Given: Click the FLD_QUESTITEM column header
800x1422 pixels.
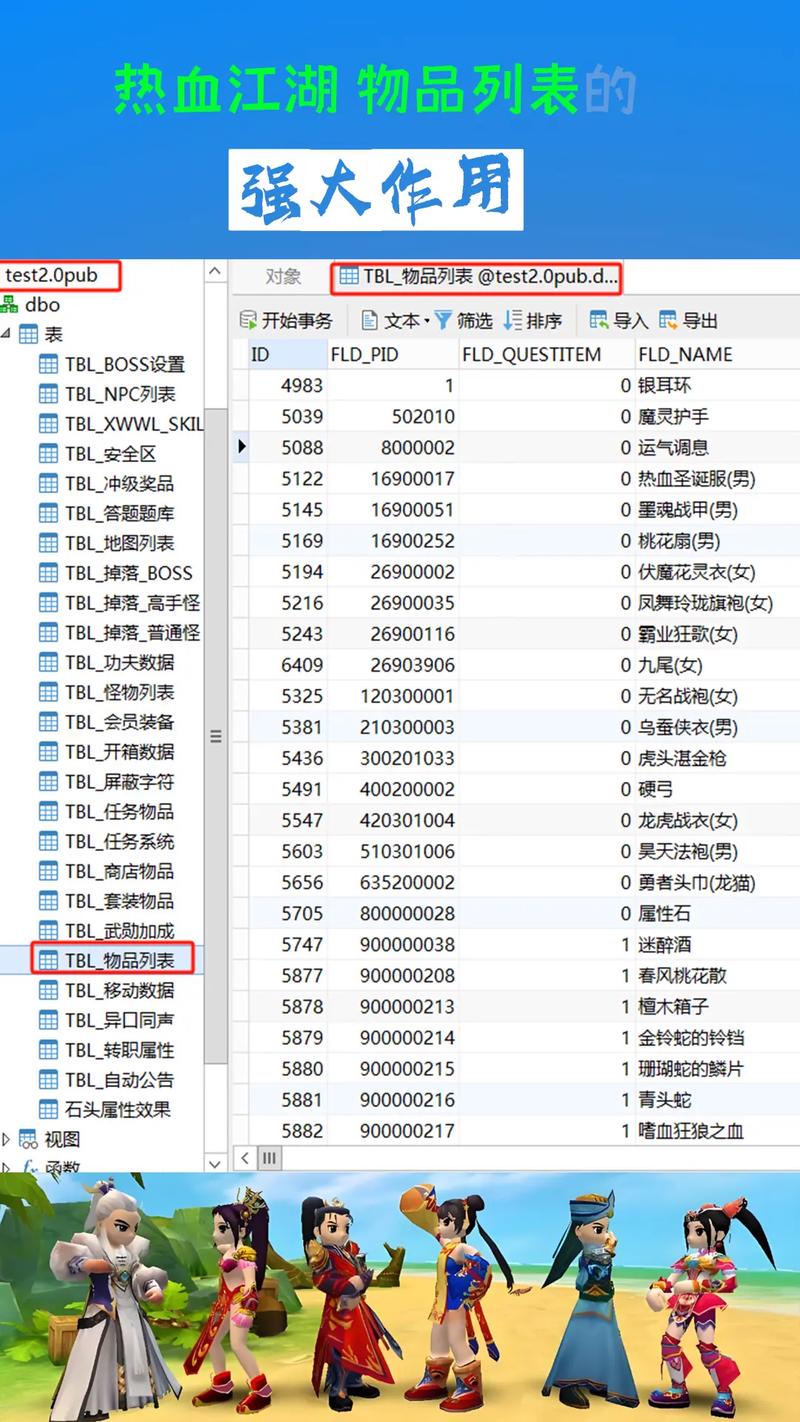Looking at the screenshot, I should point(547,354).
